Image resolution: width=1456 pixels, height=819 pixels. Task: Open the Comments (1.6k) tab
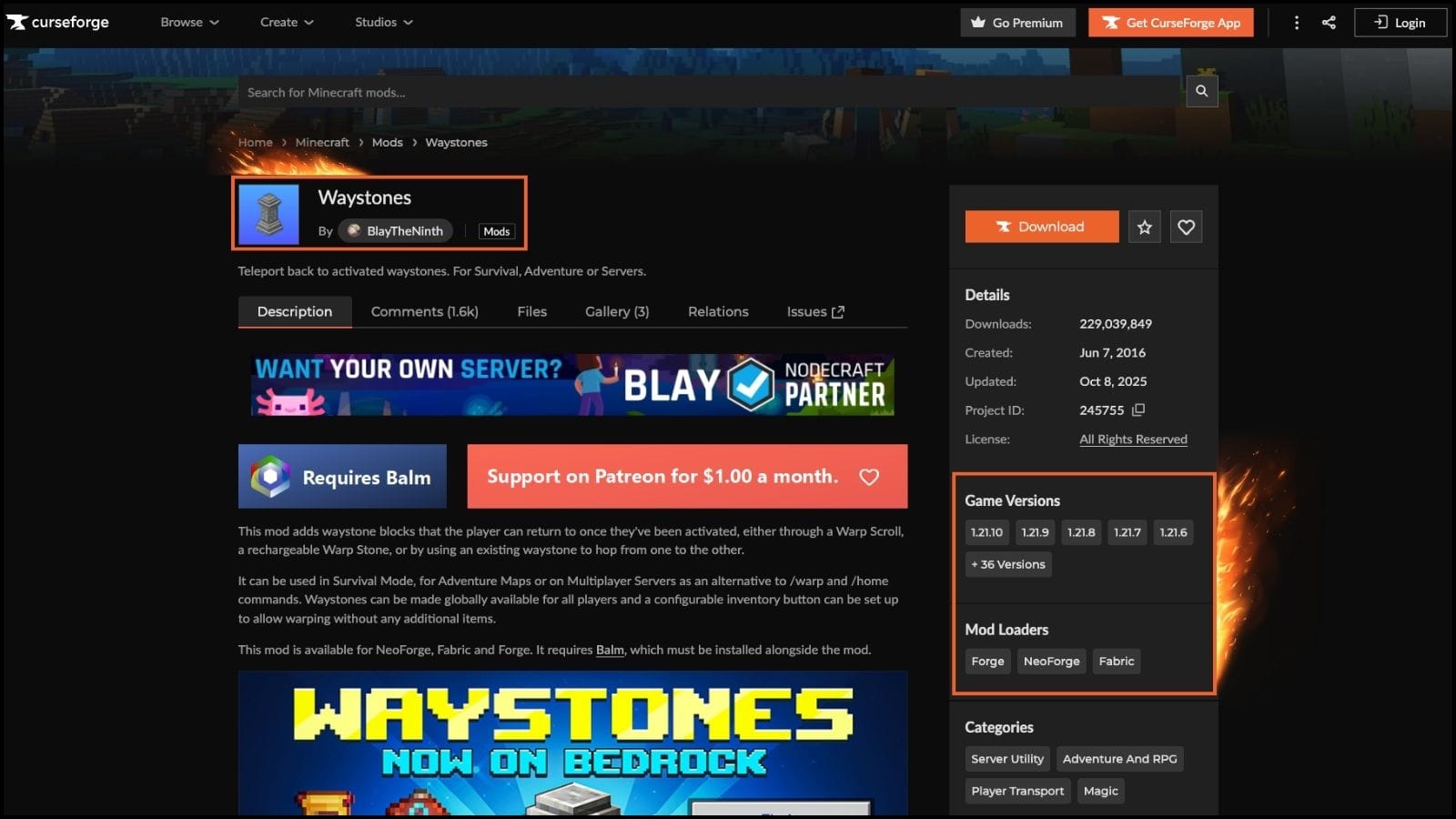coord(424,312)
